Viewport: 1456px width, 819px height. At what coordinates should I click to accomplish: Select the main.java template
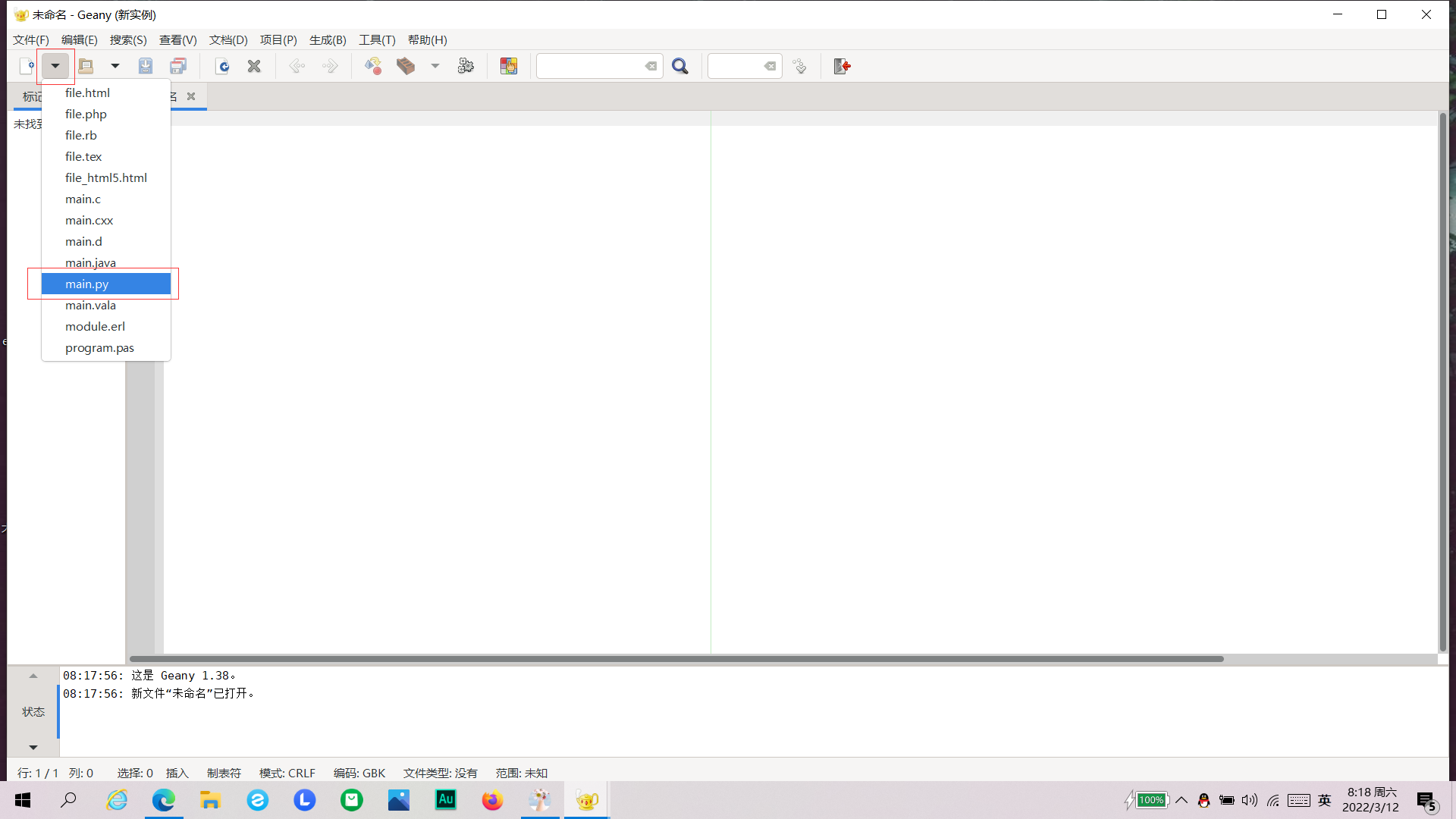(x=106, y=262)
